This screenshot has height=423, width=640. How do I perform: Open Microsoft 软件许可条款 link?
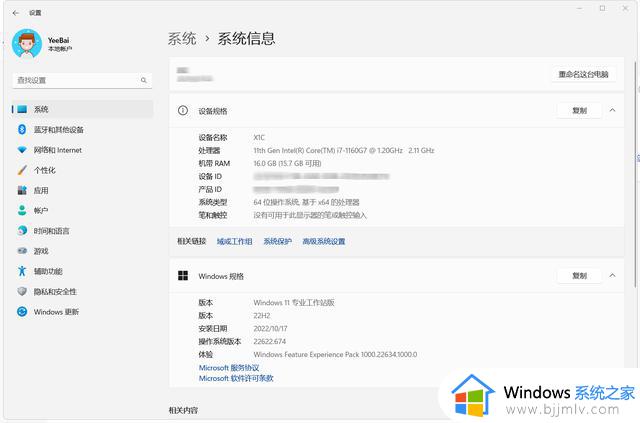pyautogui.click(x=236, y=378)
